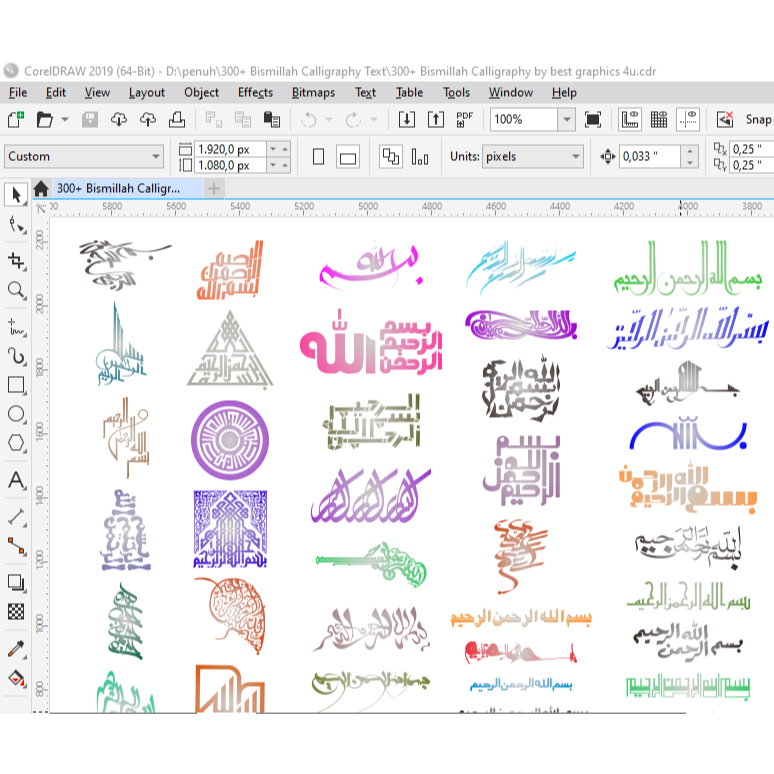This screenshot has width=774, height=774.
Task: Open the zoom level 100% dropdown
Action: point(566,119)
